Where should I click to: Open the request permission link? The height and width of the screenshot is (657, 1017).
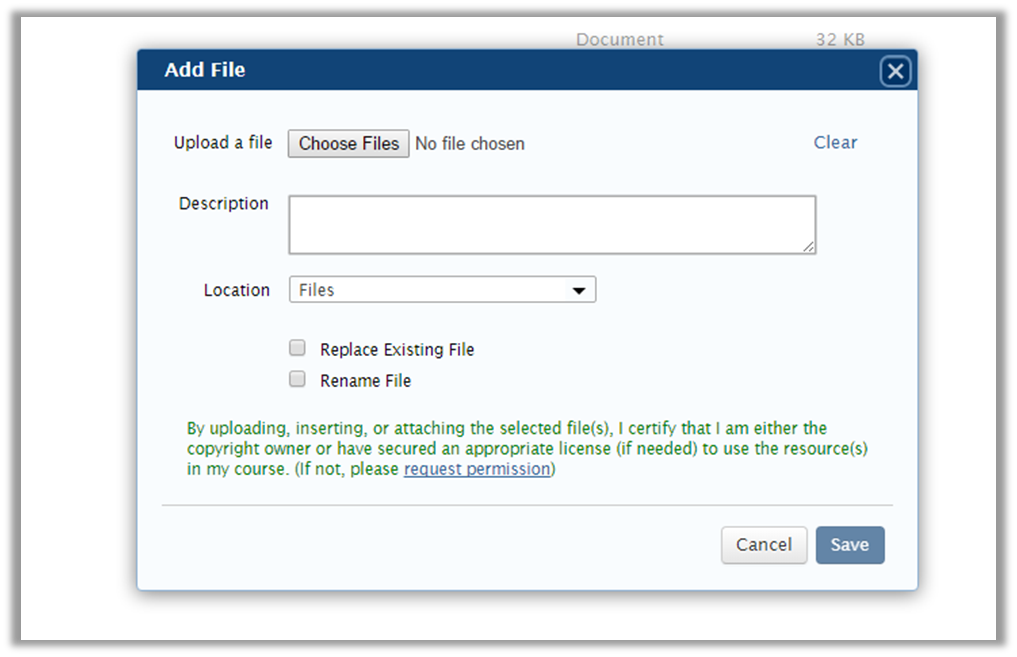[477, 469]
